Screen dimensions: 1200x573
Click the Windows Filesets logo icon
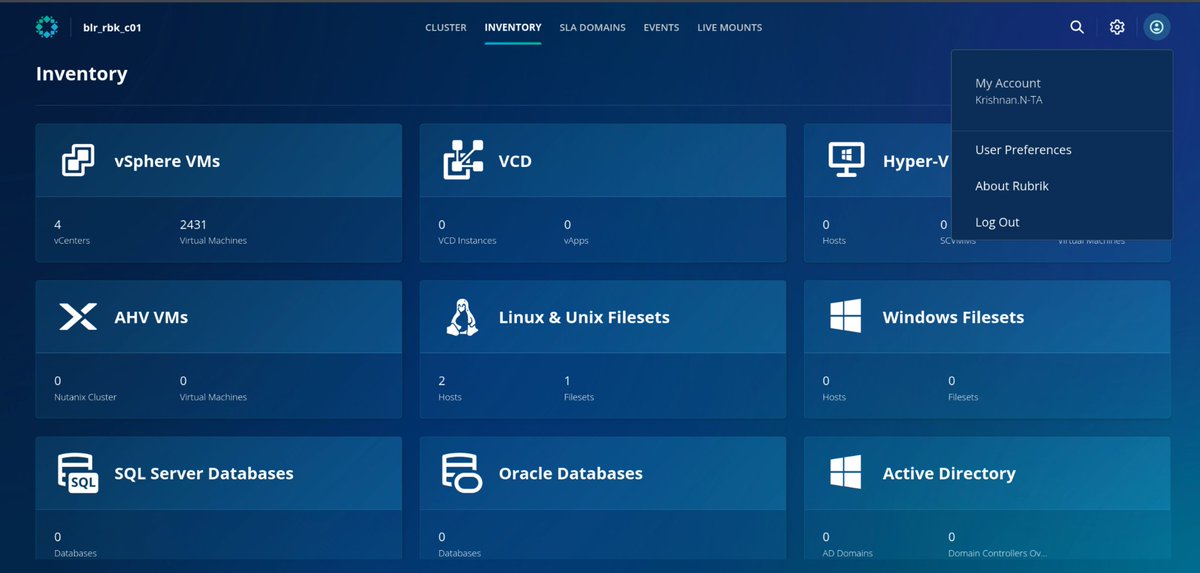[845, 317]
